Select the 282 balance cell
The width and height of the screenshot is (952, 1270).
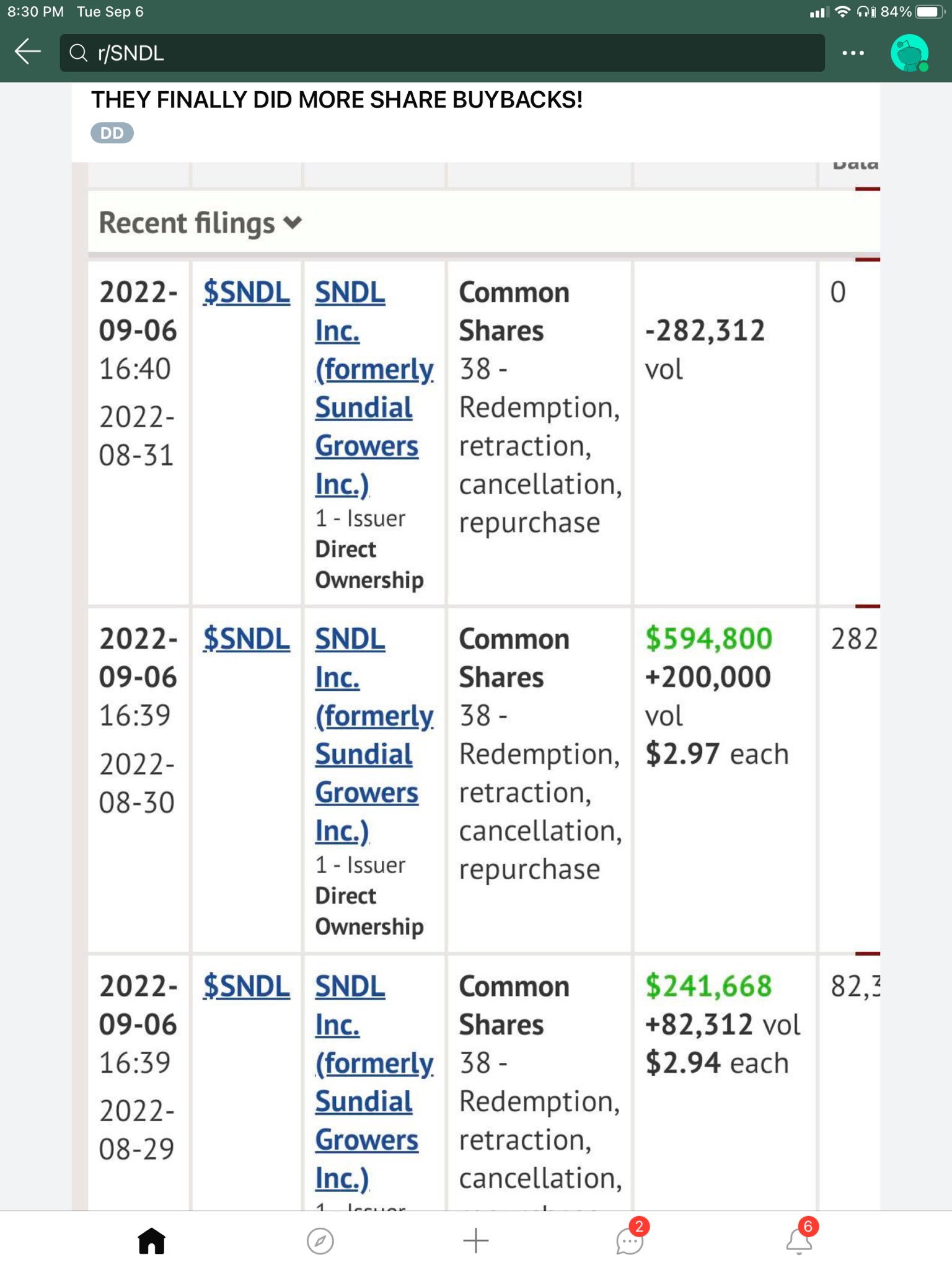[855, 639]
